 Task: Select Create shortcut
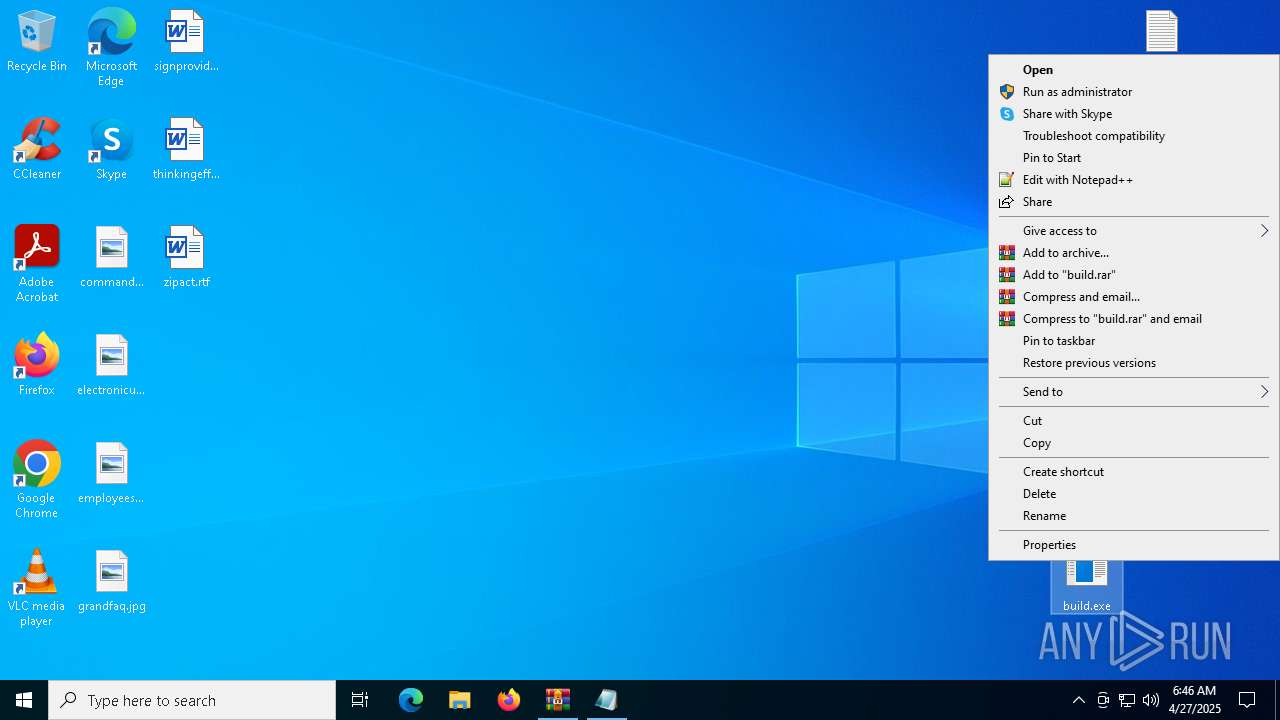coord(1134,472)
